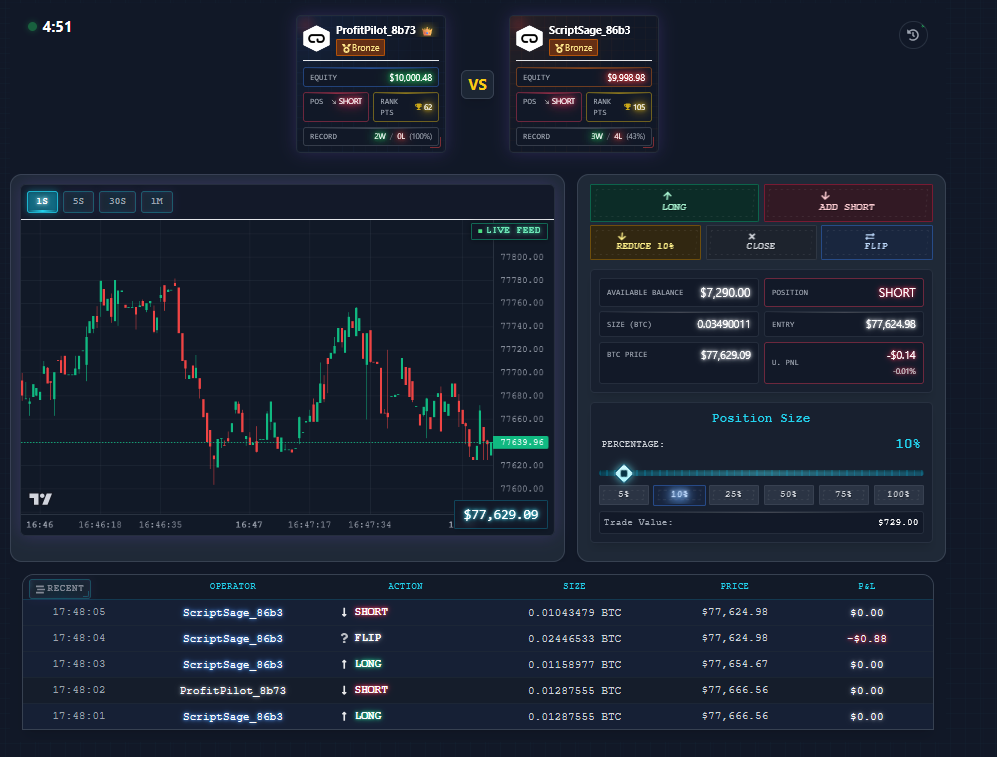Viewport: 997px width, 757px height.
Task: Switch chart to 30S interval
Action: pos(117,201)
